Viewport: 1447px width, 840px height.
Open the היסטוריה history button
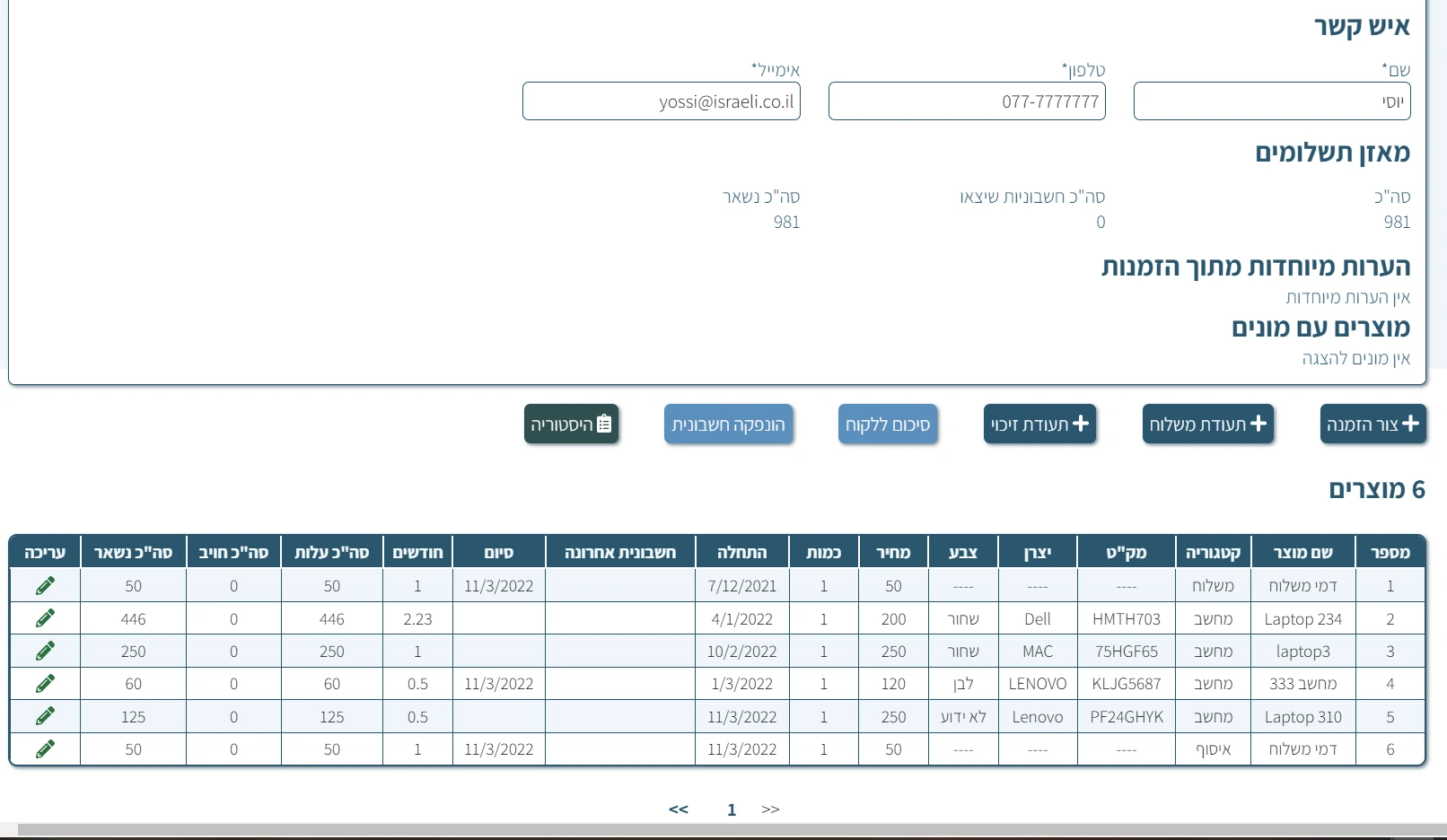[x=572, y=424]
